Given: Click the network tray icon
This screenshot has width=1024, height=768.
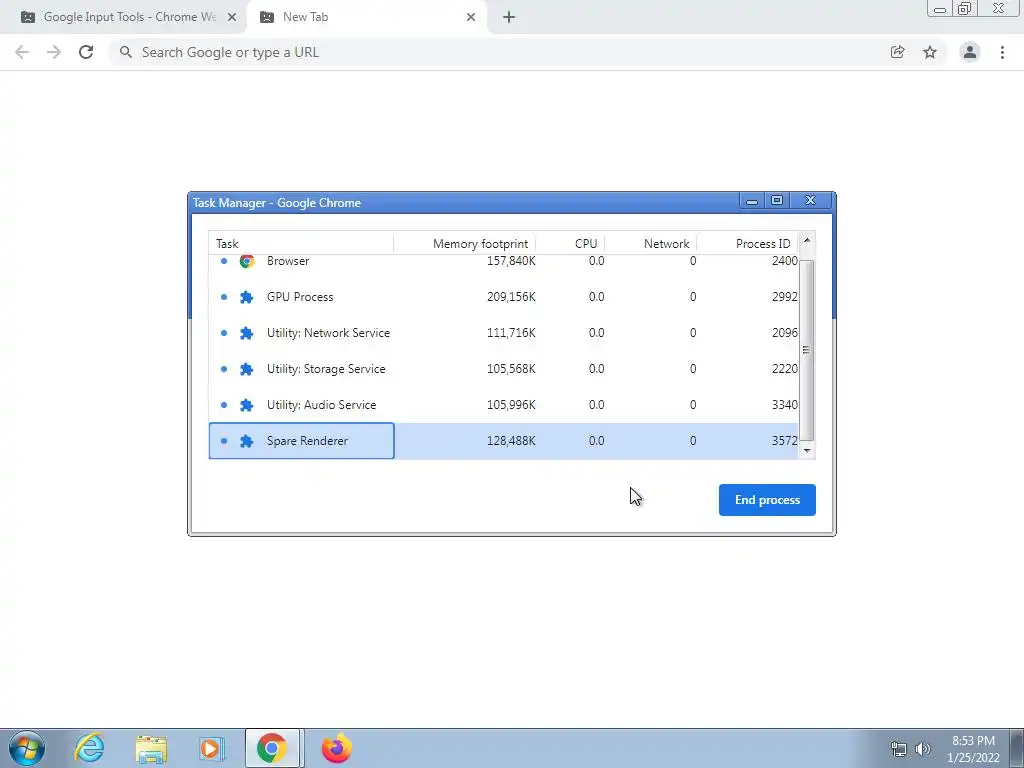Looking at the screenshot, I should click(x=899, y=749).
